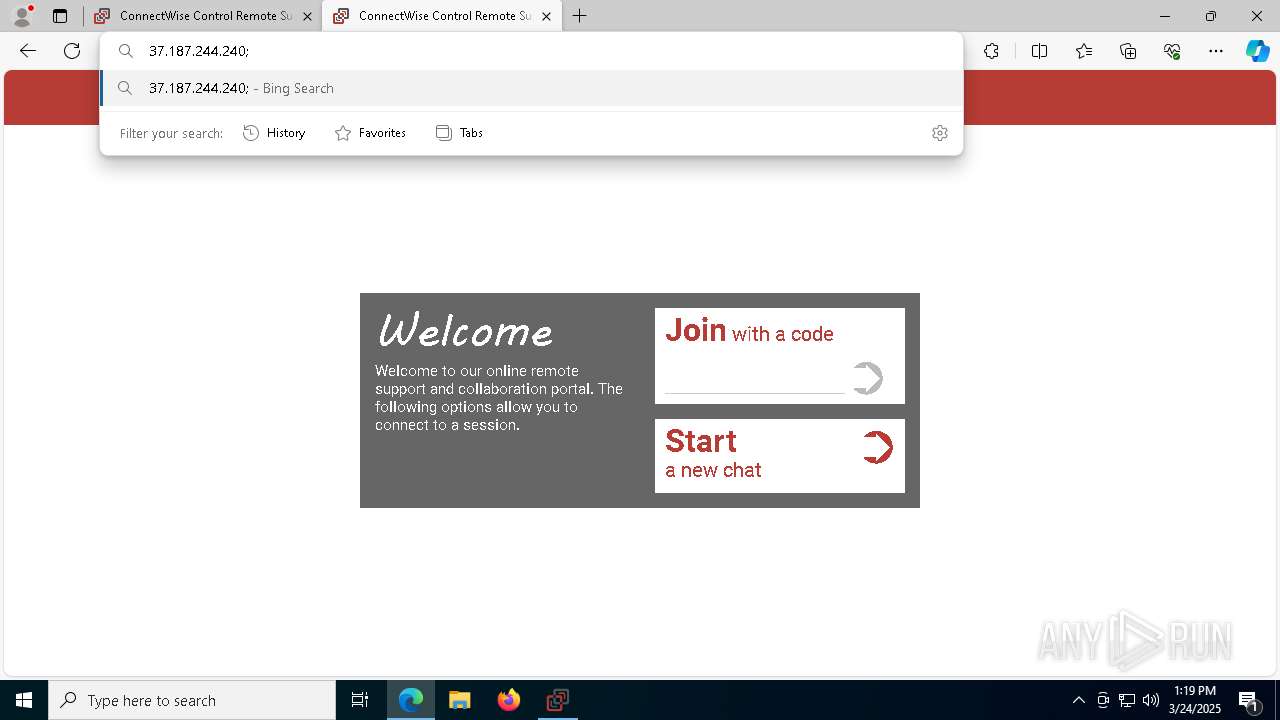
Task: Filter search by Tabs
Action: (x=459, y=133)
